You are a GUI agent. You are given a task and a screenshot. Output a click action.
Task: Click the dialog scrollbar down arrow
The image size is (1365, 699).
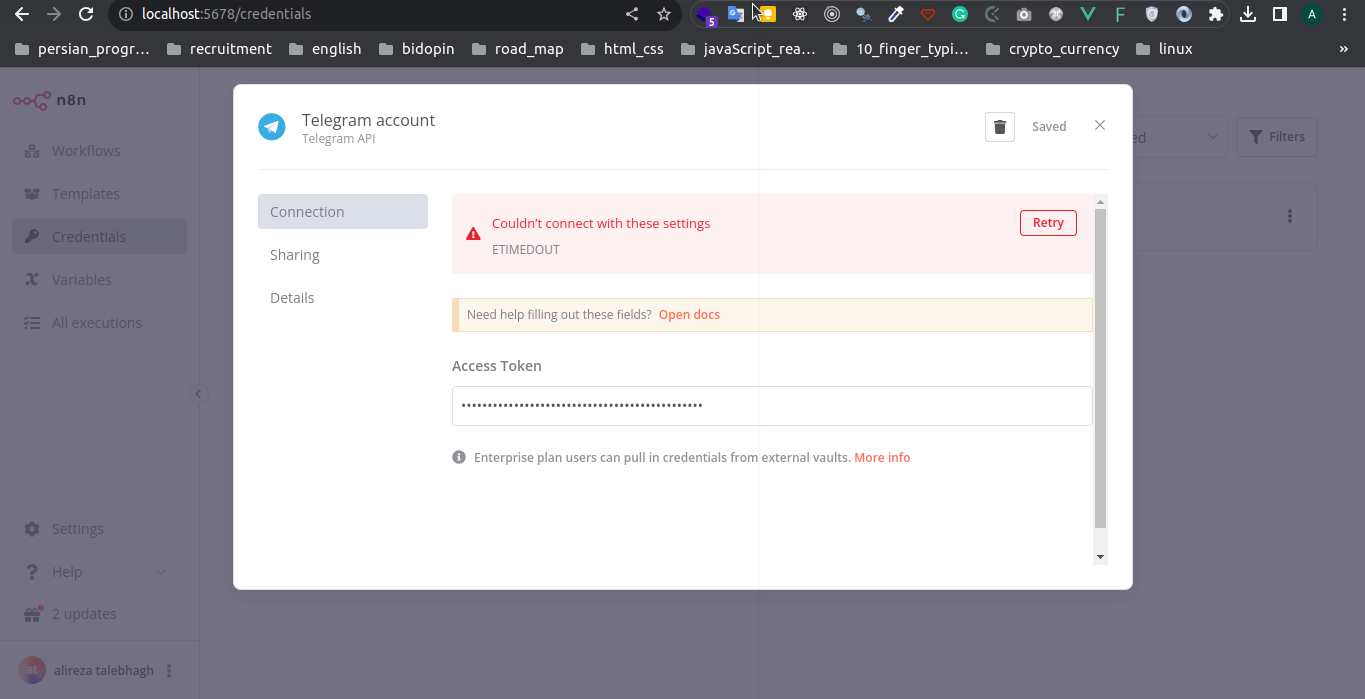pos(1100,556)
